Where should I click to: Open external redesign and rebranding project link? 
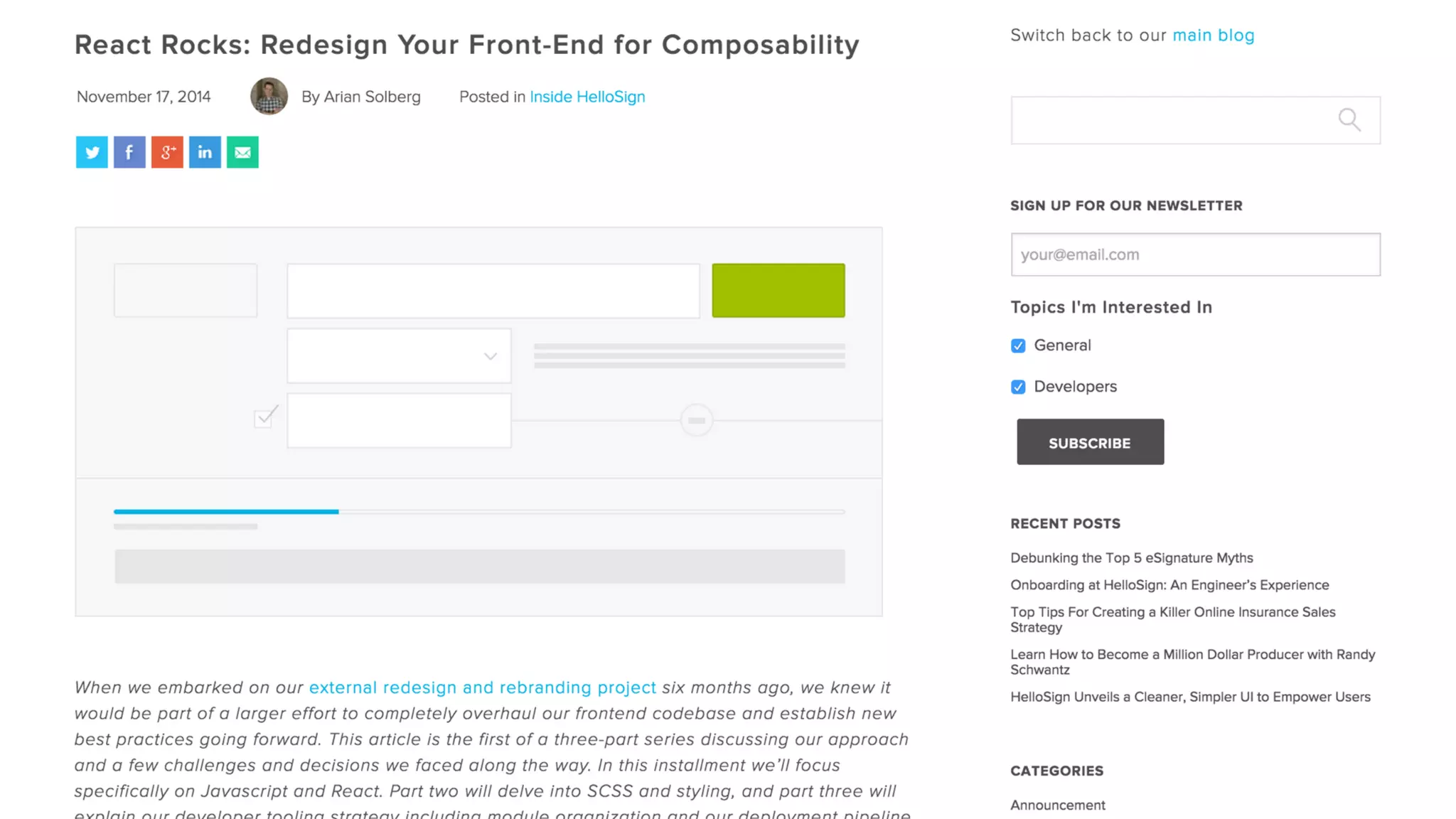click(x=482, y=687)
